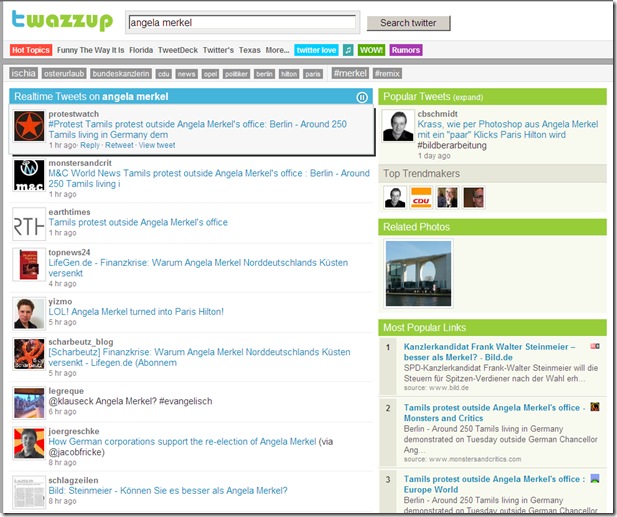Filter by the osterurlaub keyword
This screenshot has height=517, width=617.
pyautogui.click(x=64, y=74)
